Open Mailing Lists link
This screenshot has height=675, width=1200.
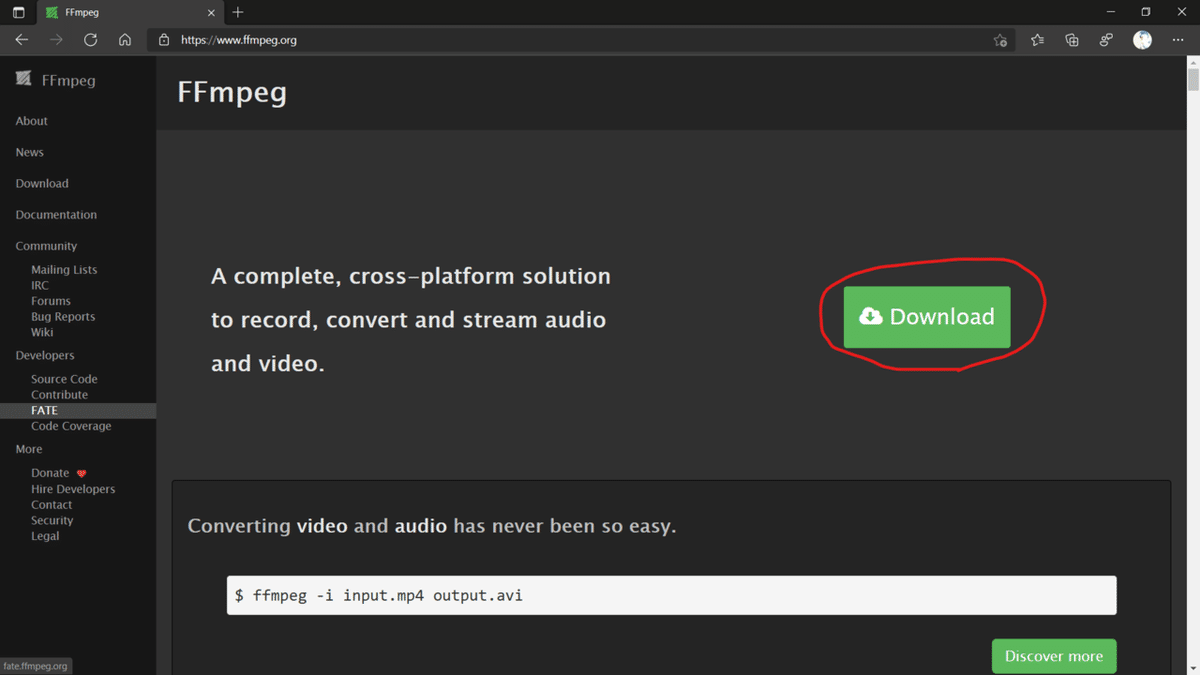[x=64, y=270]
